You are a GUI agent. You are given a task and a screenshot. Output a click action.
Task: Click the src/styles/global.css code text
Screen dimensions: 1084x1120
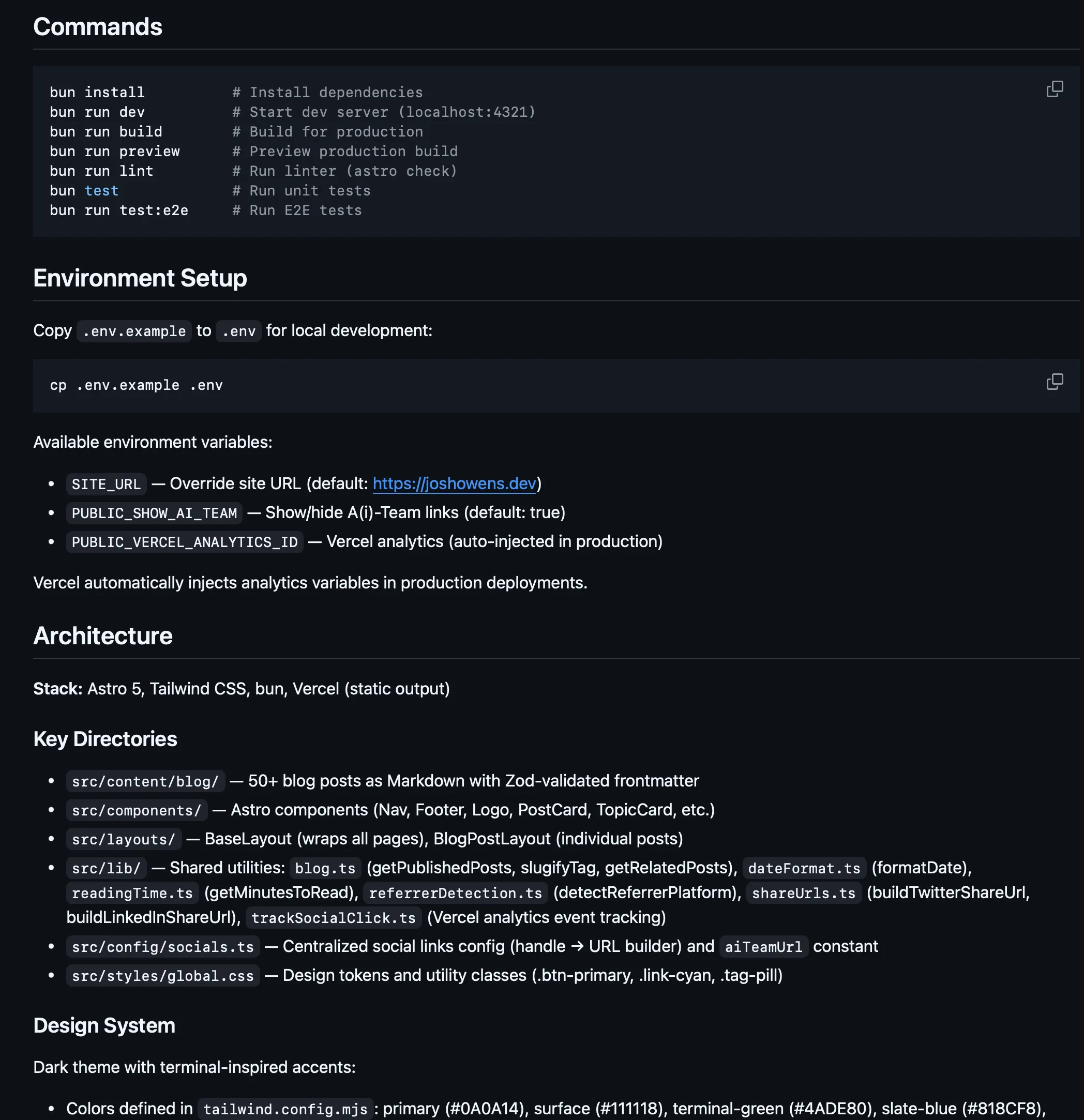tap(162, 976)
